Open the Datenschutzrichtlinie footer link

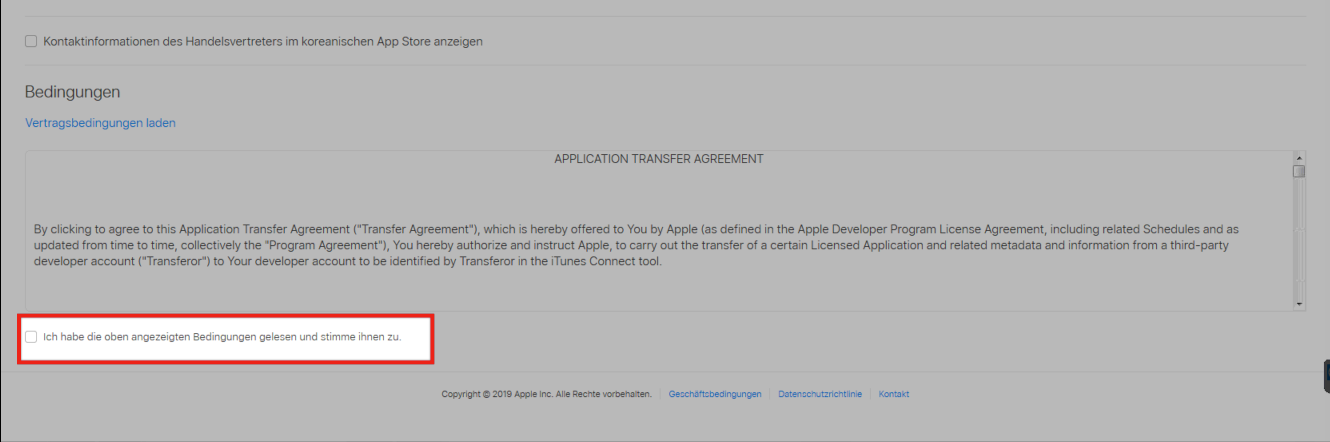coord(820,394)
